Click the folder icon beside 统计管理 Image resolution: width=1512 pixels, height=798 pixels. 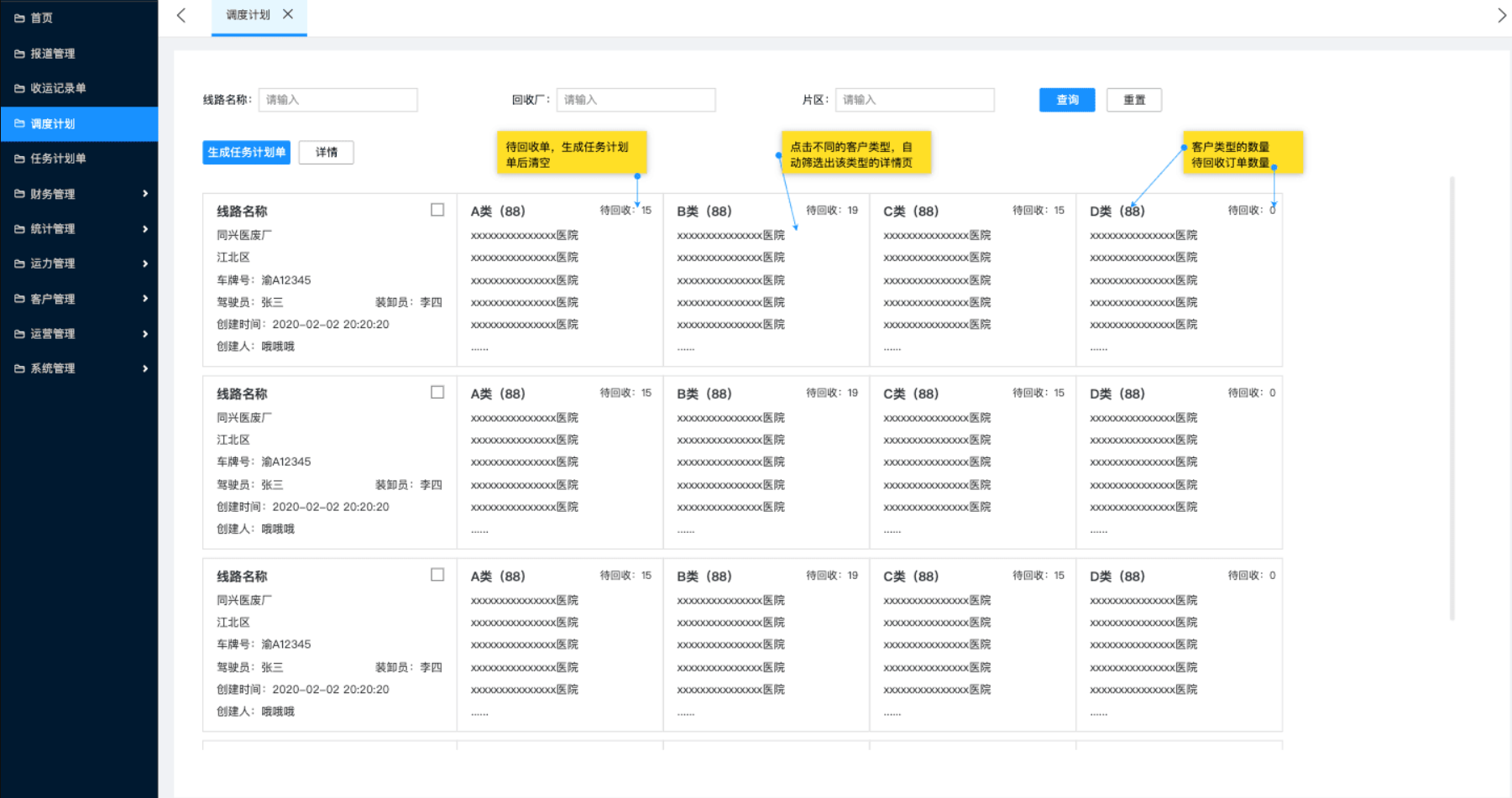(x=19, y=229)
